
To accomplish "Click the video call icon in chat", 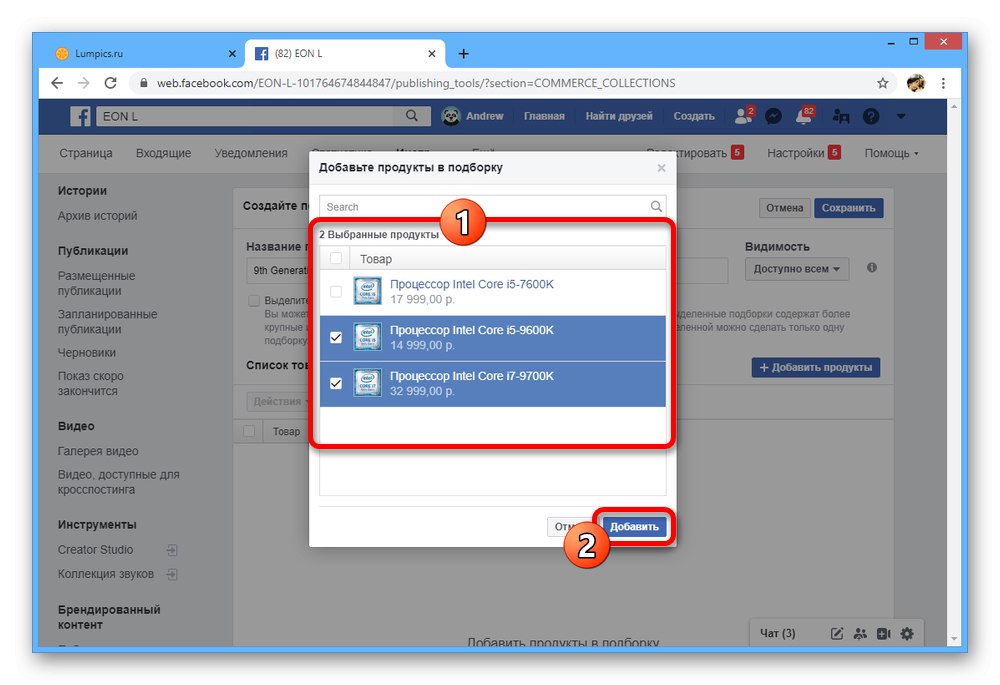I will [883, 633].
